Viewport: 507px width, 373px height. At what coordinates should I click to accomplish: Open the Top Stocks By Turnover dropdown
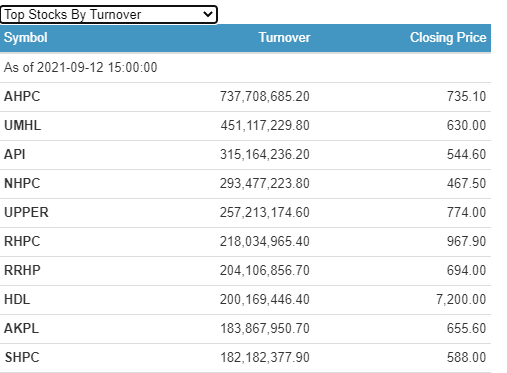pos(109,15)
